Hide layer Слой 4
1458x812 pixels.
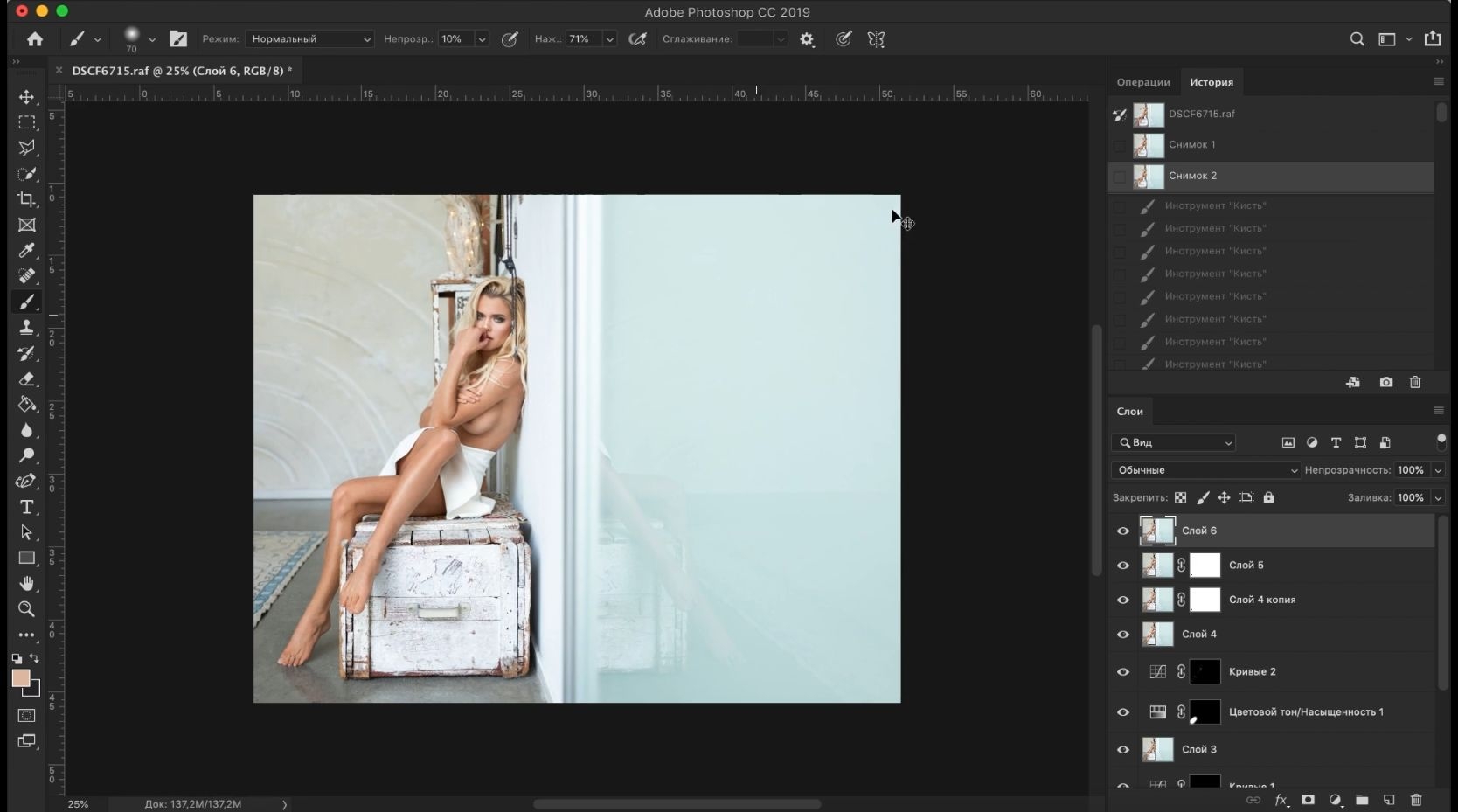pos(1123,635)
